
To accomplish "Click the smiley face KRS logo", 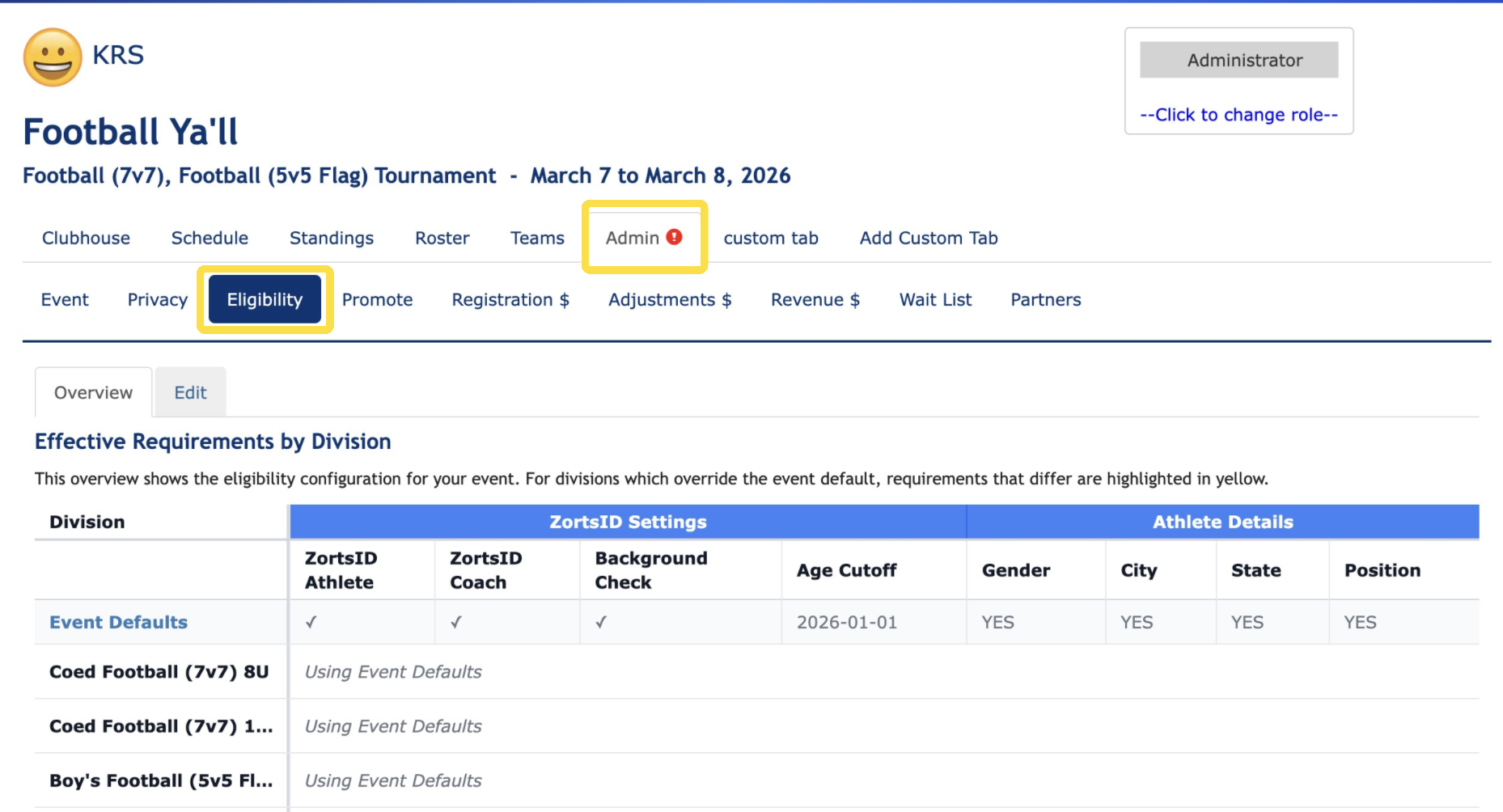I will point(53,57).
